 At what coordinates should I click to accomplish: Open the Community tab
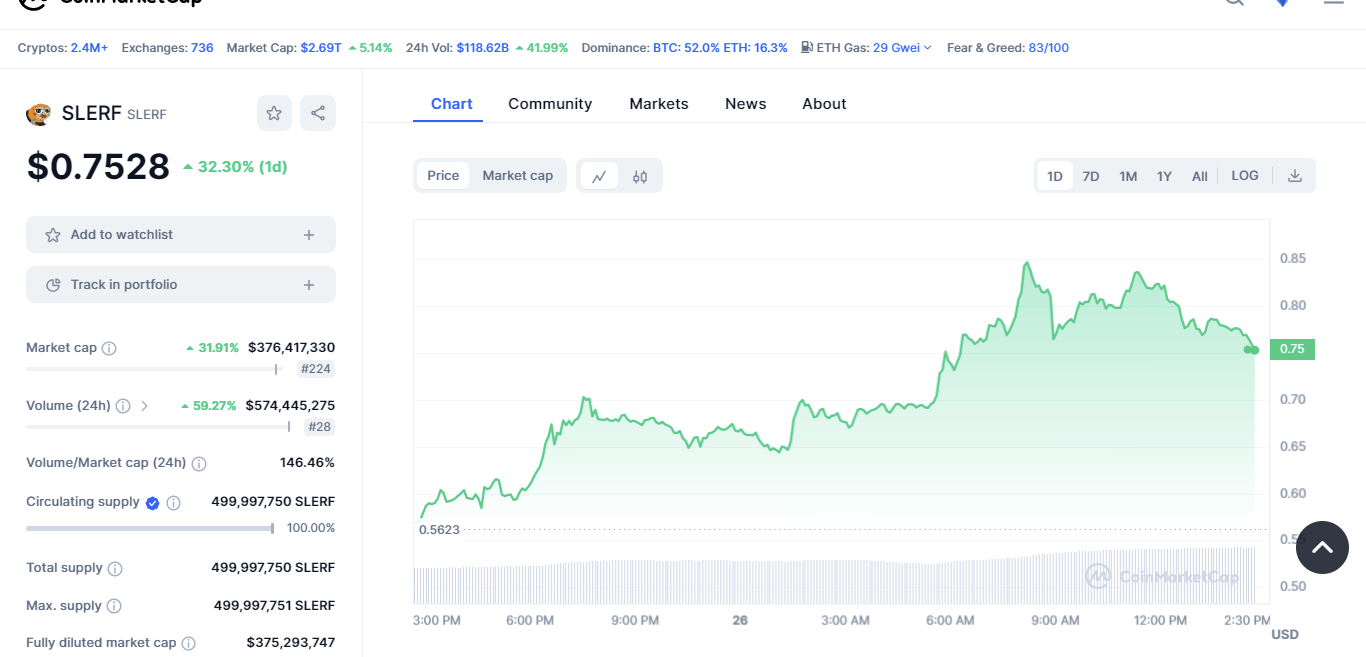click(x=550, y=104)
